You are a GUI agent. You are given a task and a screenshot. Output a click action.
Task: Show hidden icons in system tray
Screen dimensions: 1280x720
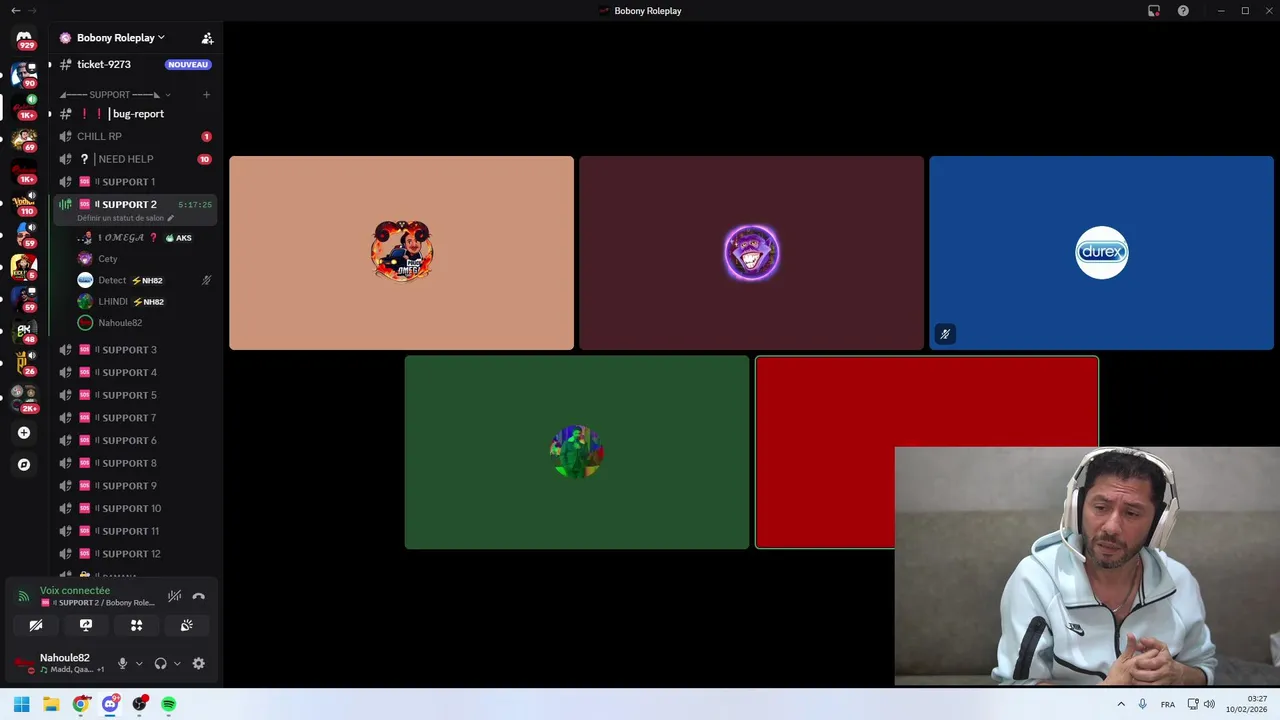click(x=1121, y=704)
